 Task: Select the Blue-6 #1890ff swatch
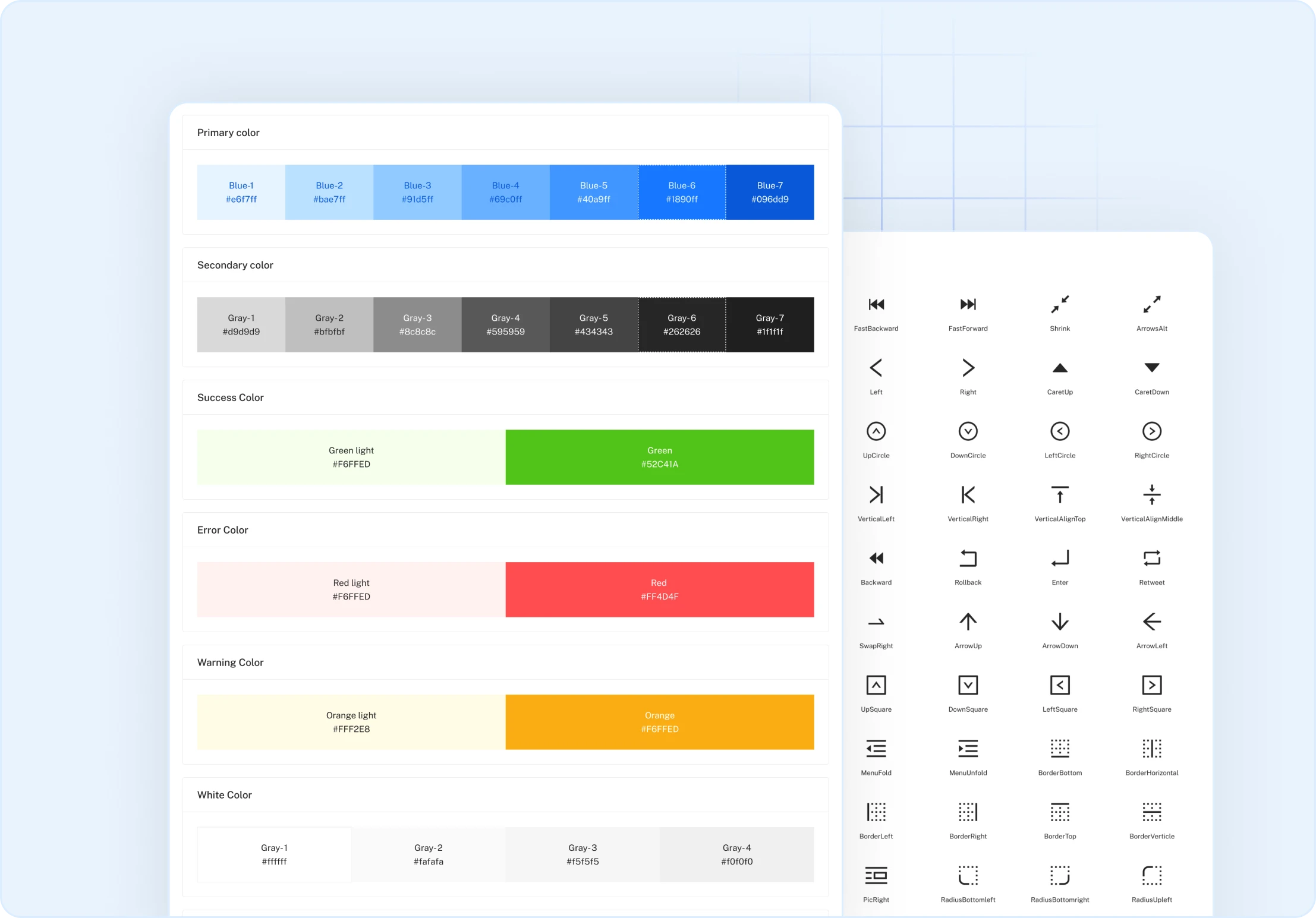(x=682, y=193)
